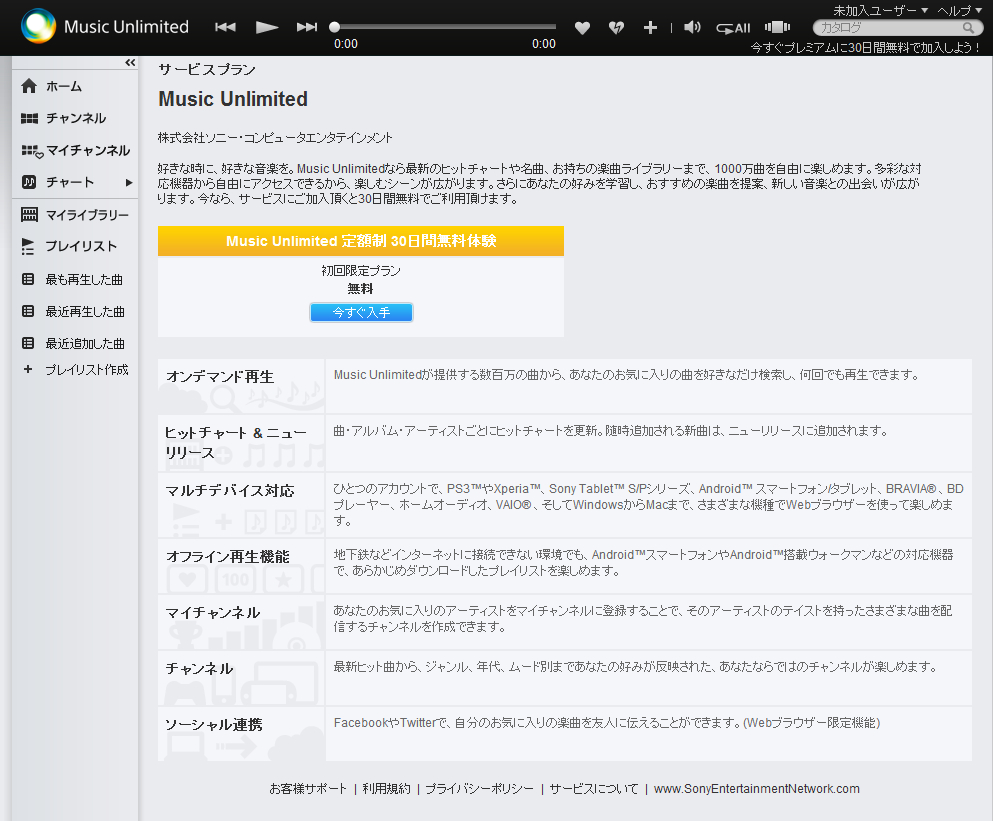Click the プレイリスト list icon
993x821 pixels.
28,246
